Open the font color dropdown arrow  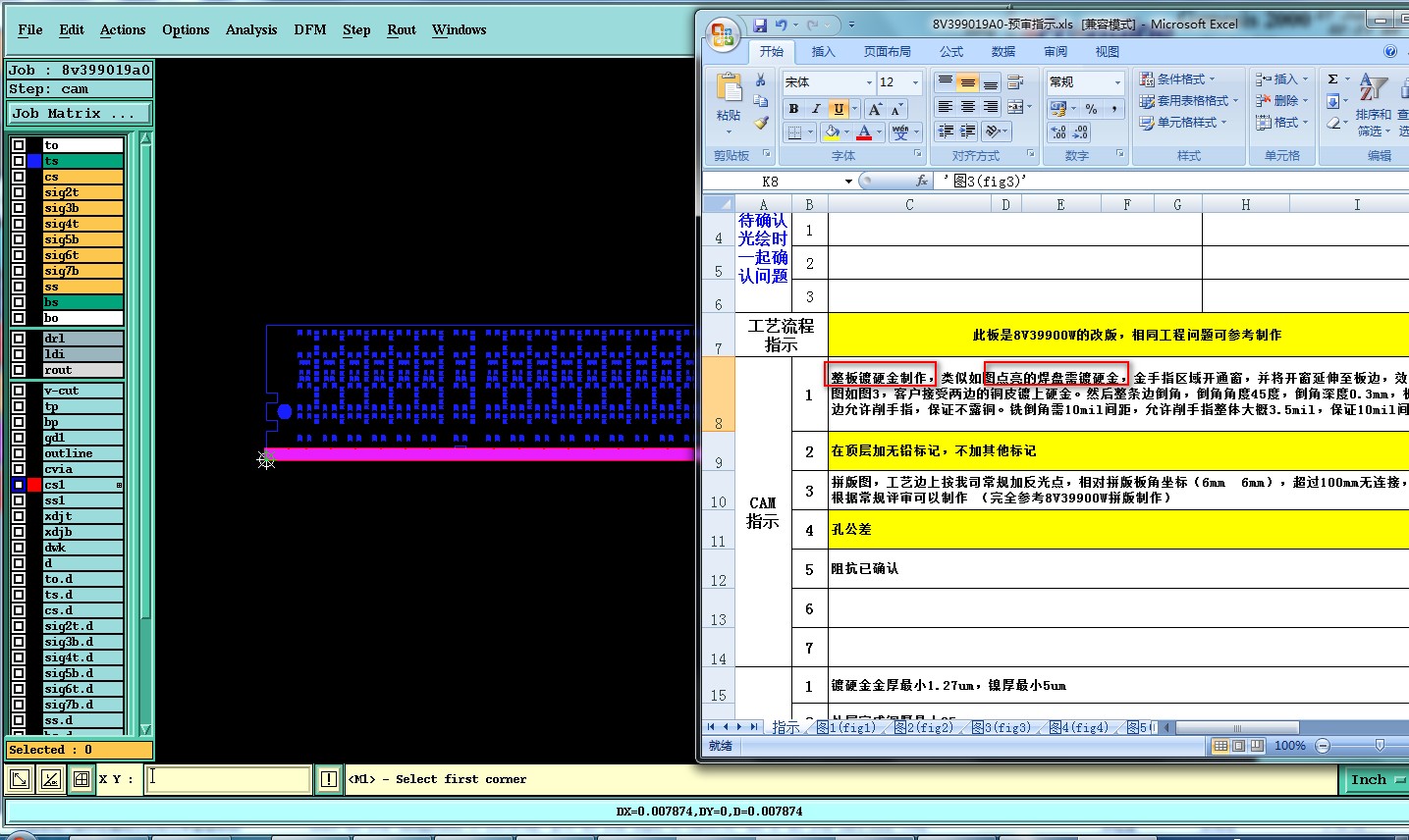[x=879, y=132]
